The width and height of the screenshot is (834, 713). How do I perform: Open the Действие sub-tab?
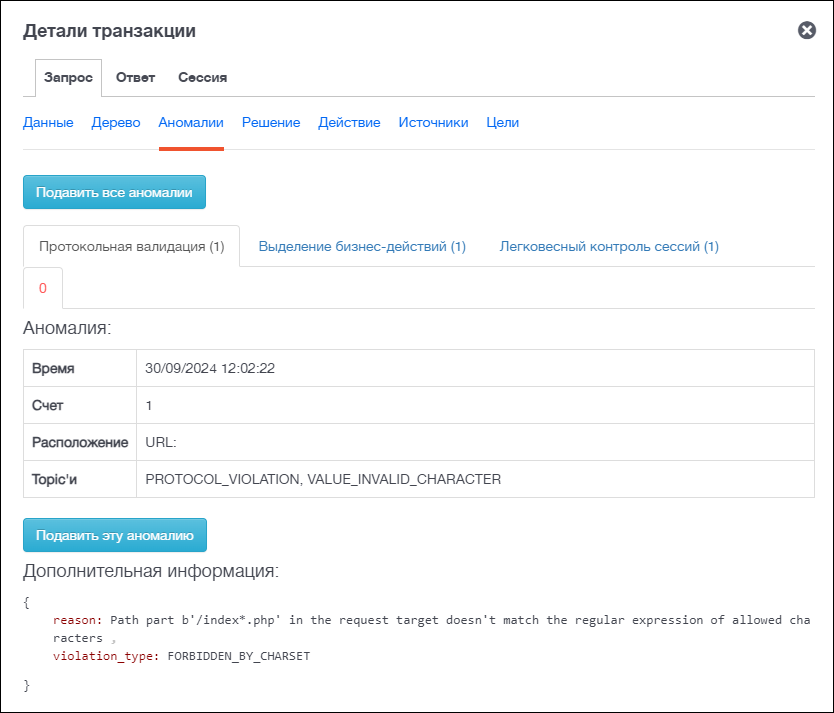(x=349, y=122)
